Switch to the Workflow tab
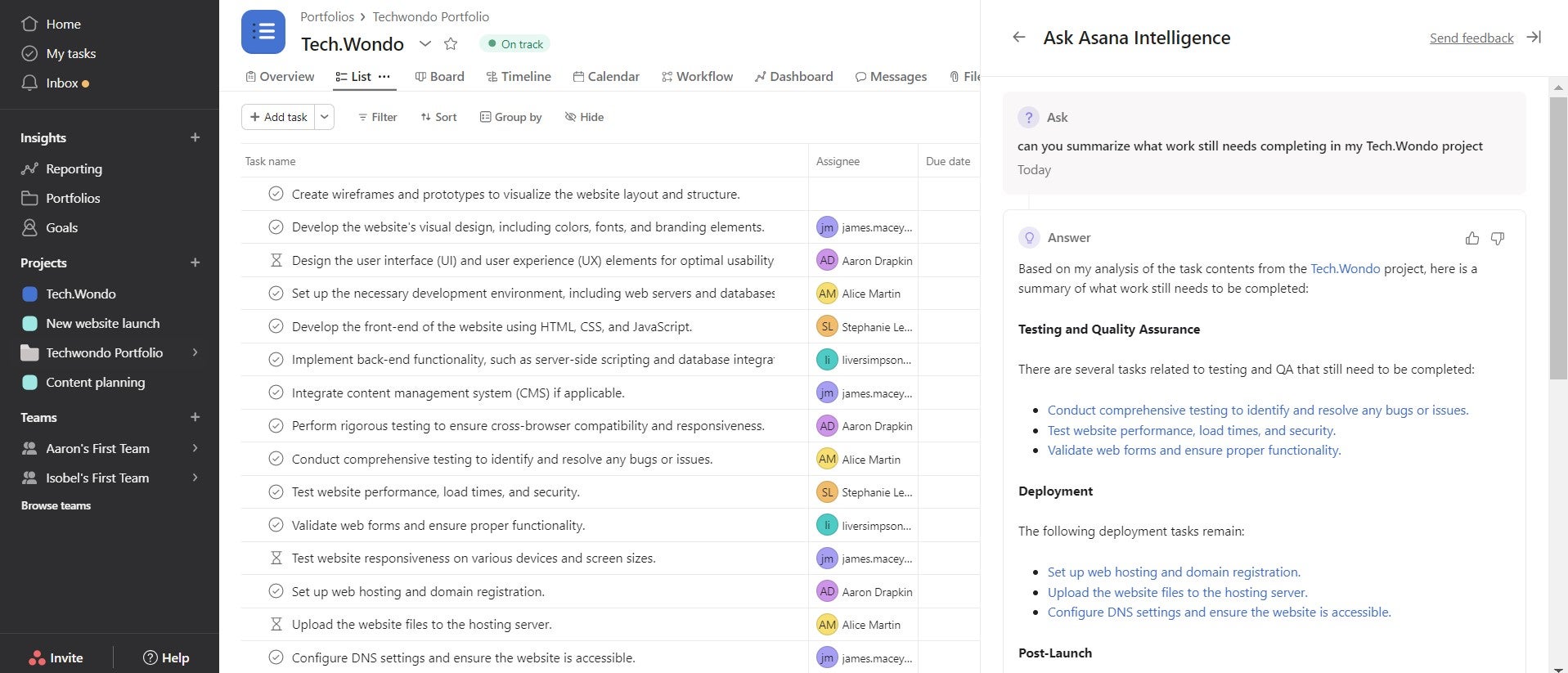This screenshot has width=1568, height=673. pos(698,76)
